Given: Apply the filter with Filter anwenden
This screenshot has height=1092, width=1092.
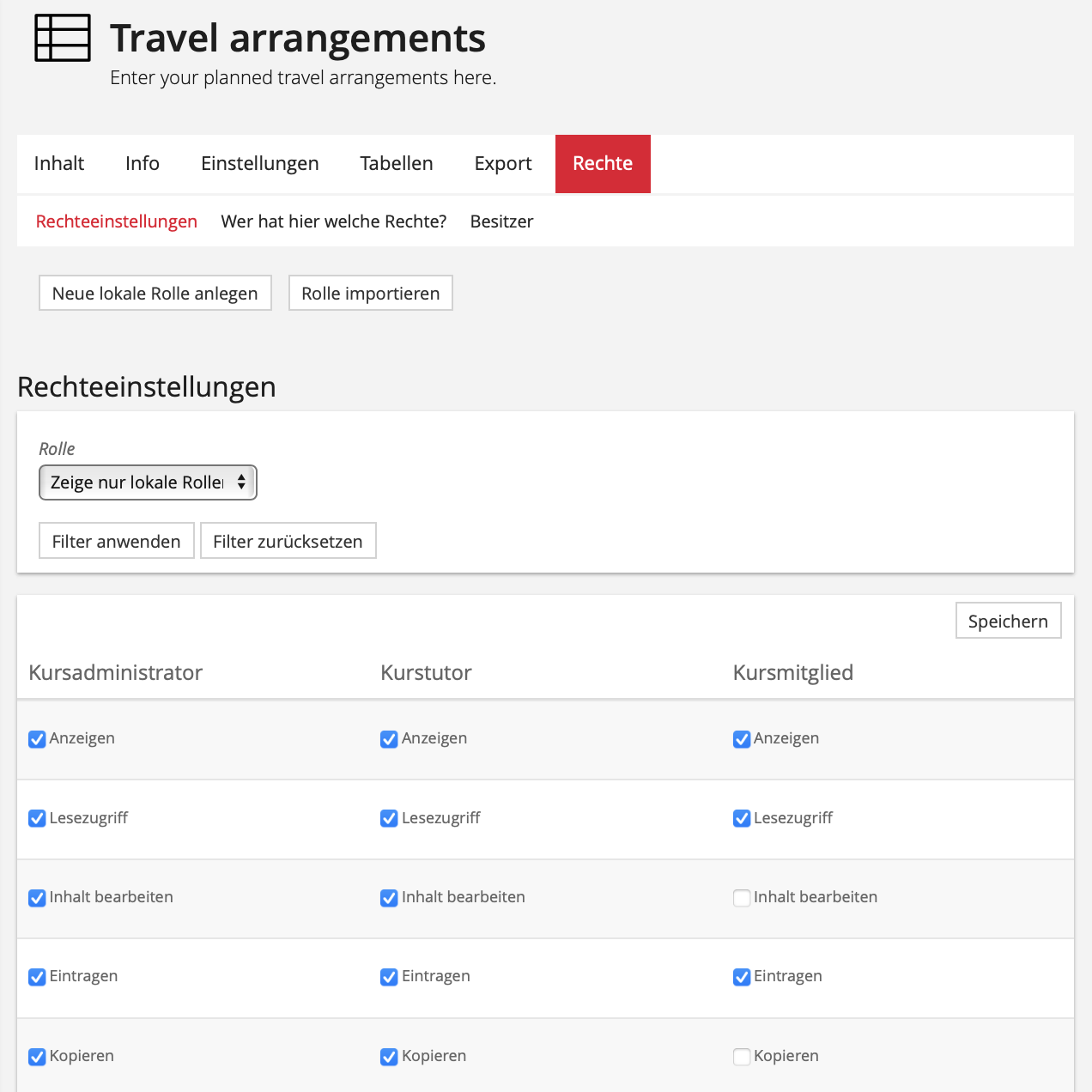Looking at the screenshot, I should (x=117, y=541).
